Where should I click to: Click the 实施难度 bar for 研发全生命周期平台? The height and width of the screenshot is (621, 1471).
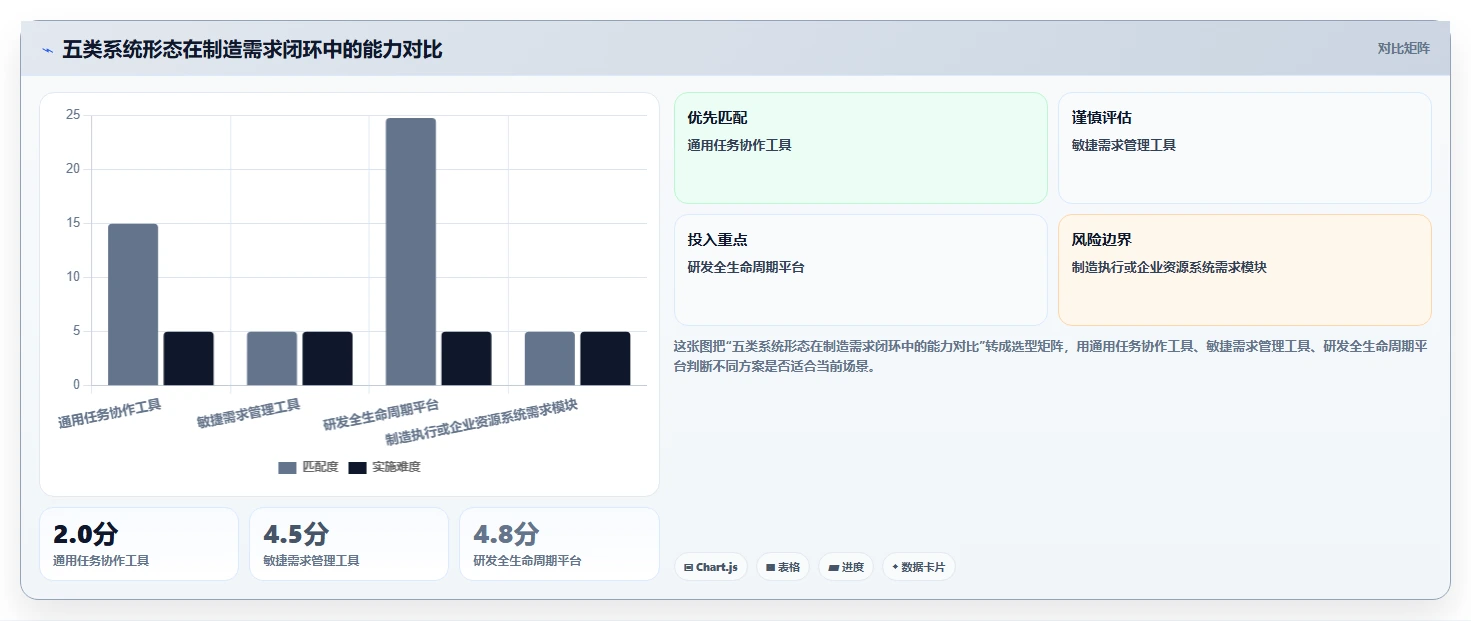466,358
